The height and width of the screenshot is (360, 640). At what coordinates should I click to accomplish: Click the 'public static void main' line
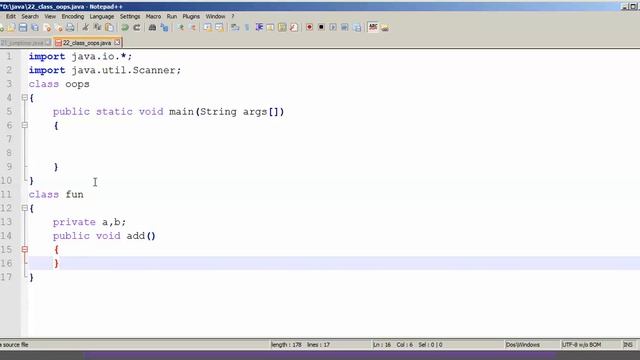168,111
